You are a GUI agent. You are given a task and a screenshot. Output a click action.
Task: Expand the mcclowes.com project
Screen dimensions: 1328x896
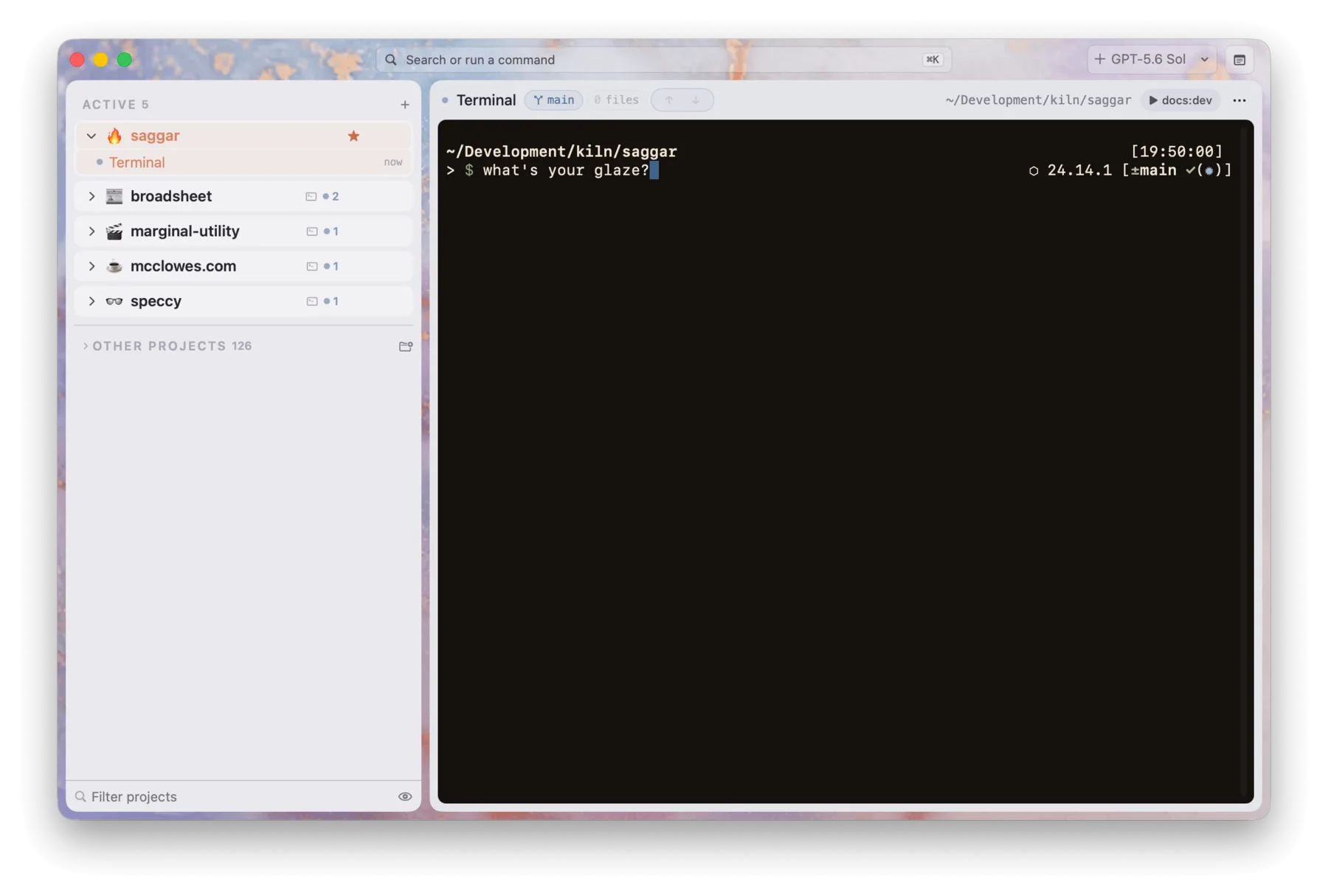coord(91,266)
